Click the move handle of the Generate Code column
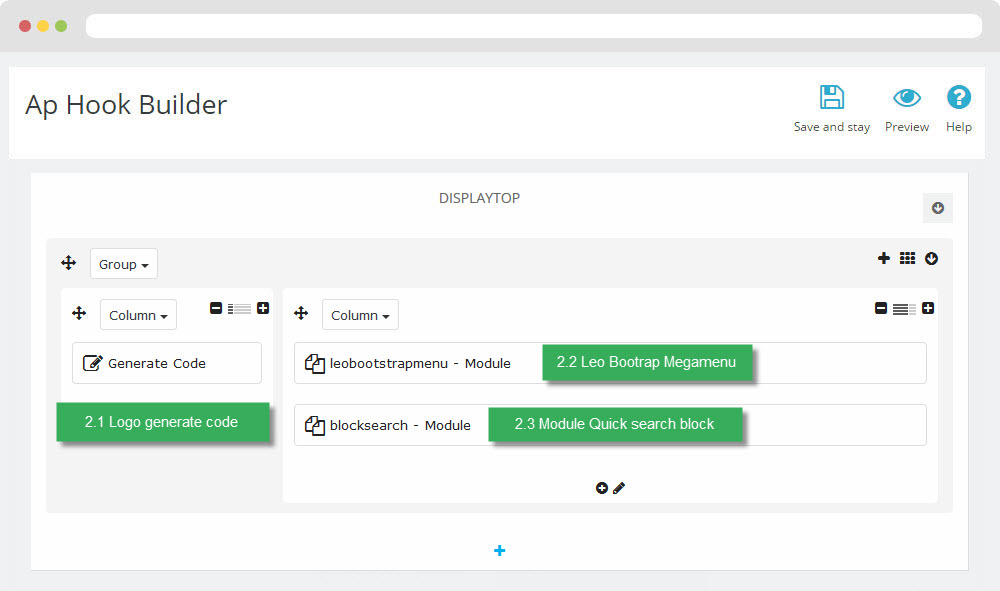Screen dimensions: 1000x591 79,313
